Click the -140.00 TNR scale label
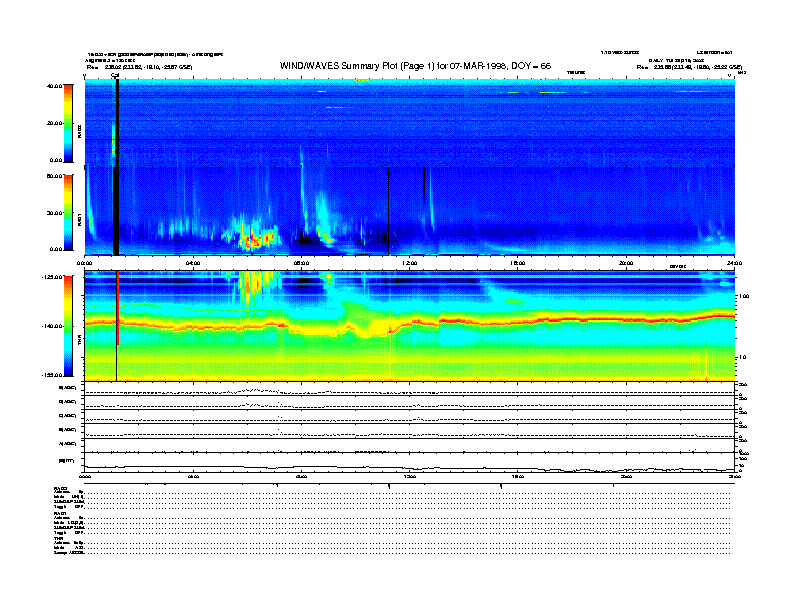Image resolution: width=792 pixels, height=612 pixels. [x=52, y=326]
